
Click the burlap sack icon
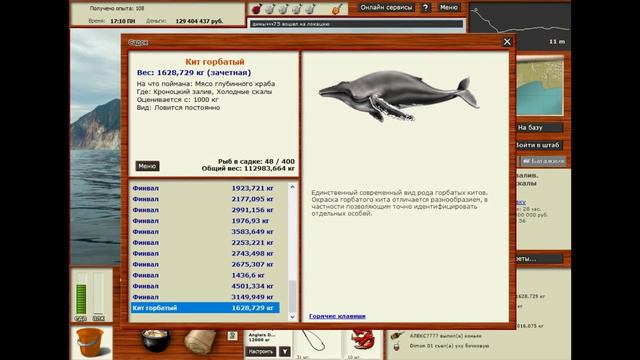(200, 341)
